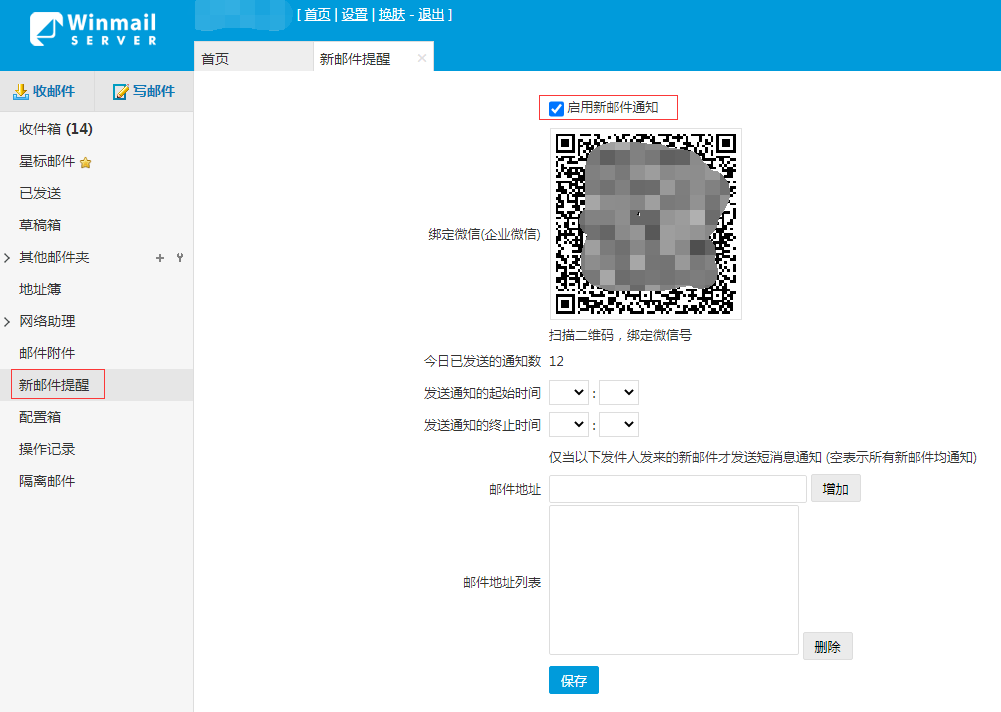
Task: Switch to the 首页 tab
Action: point(253,58)
